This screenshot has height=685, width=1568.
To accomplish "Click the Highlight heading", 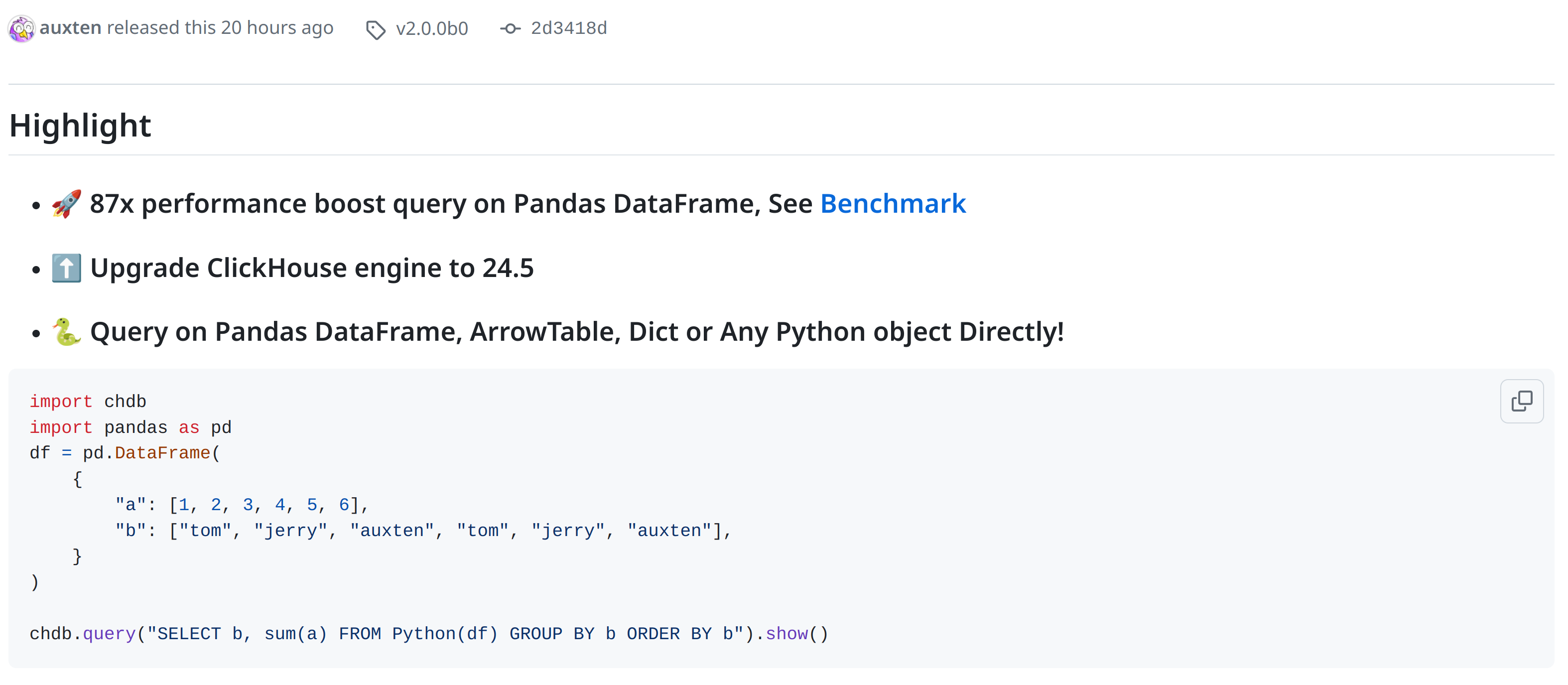I will (80, 126).
